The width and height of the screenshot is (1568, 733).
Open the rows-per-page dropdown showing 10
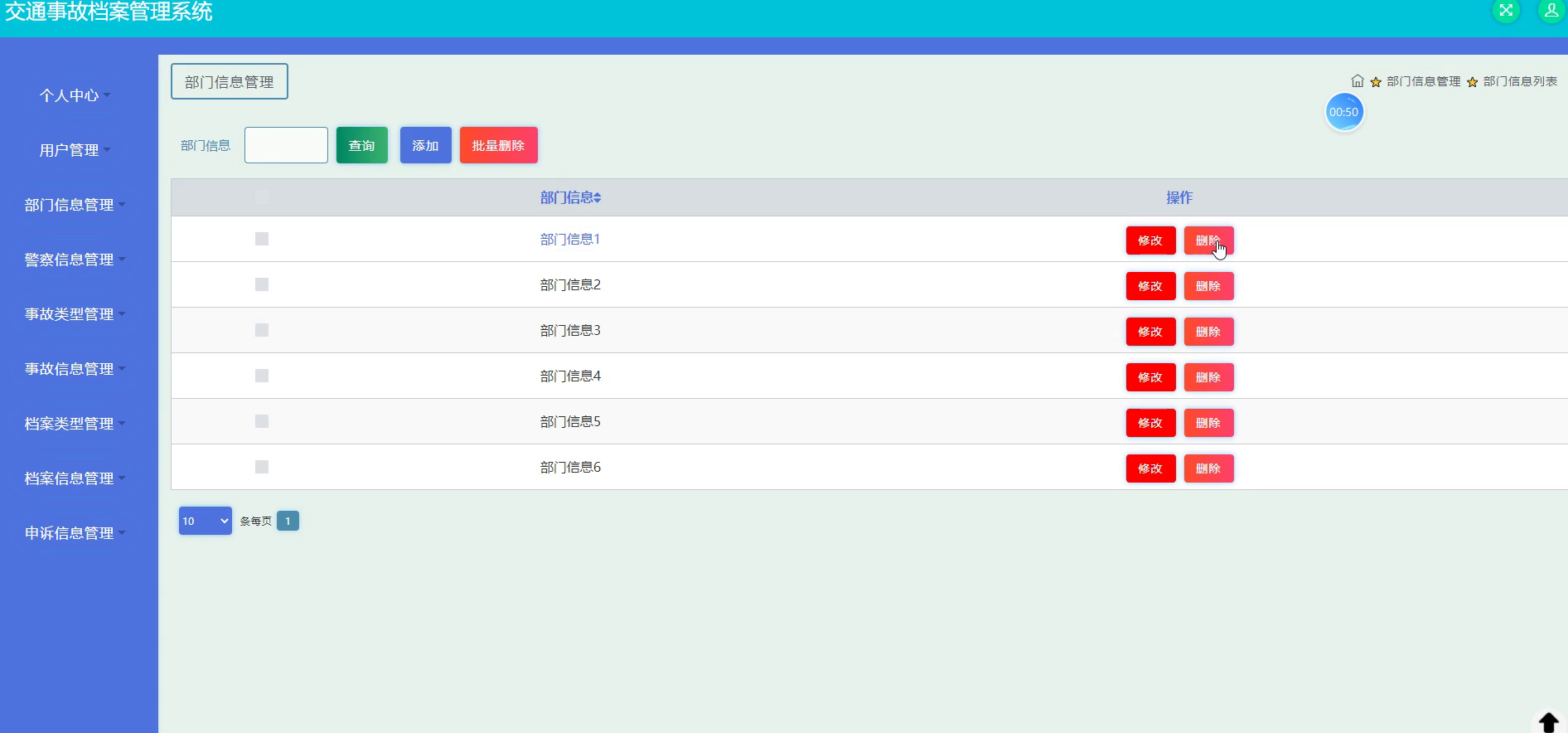[206, 521]
